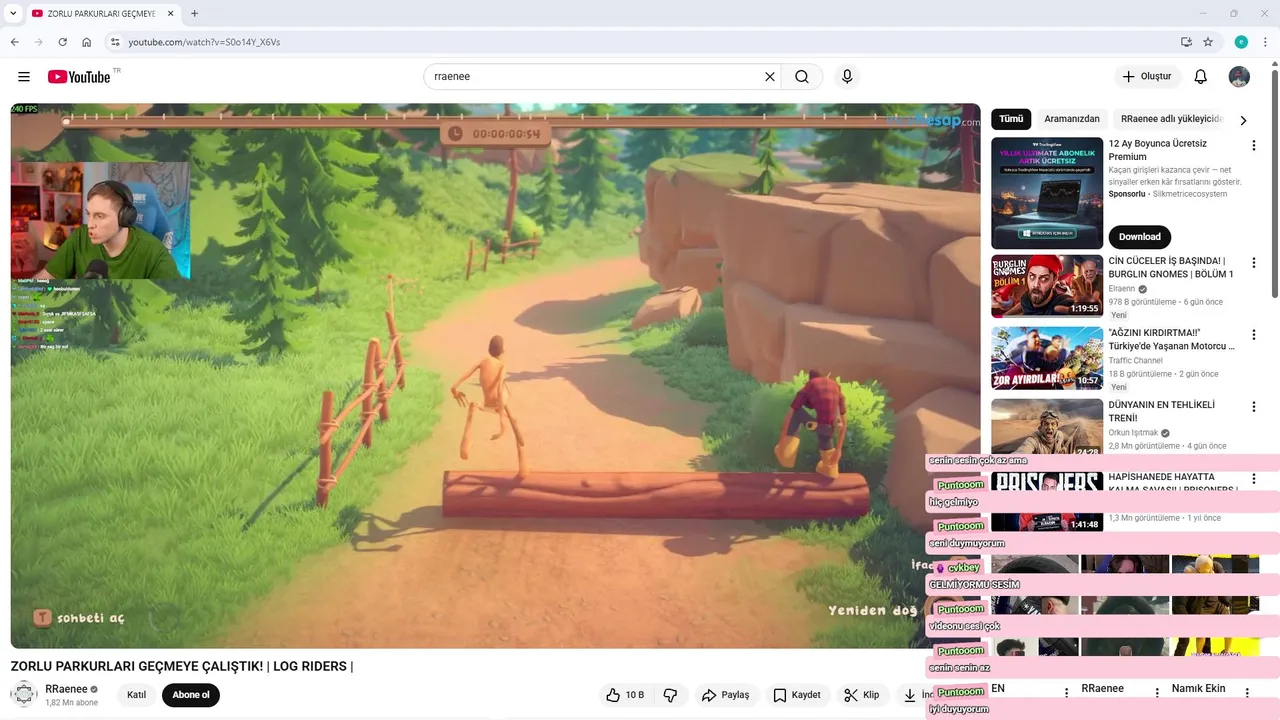
Task: Open options for sponsored ad card
Action: (x=1254, y=146)
